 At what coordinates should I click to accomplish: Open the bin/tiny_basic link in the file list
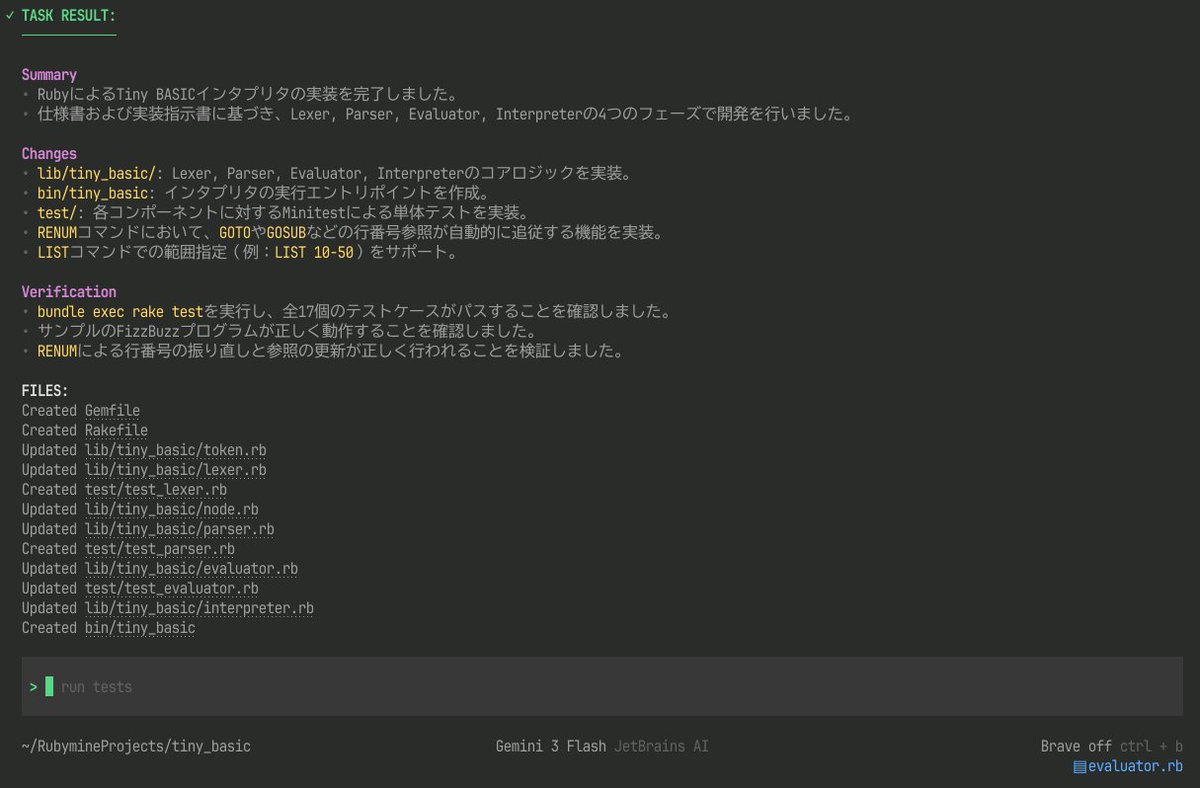140,628
